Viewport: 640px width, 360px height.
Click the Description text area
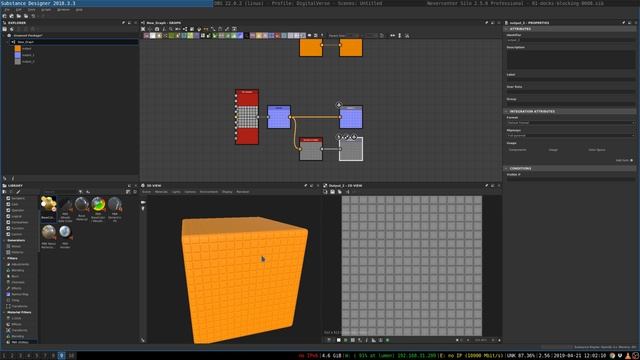(x=571, y=60)
